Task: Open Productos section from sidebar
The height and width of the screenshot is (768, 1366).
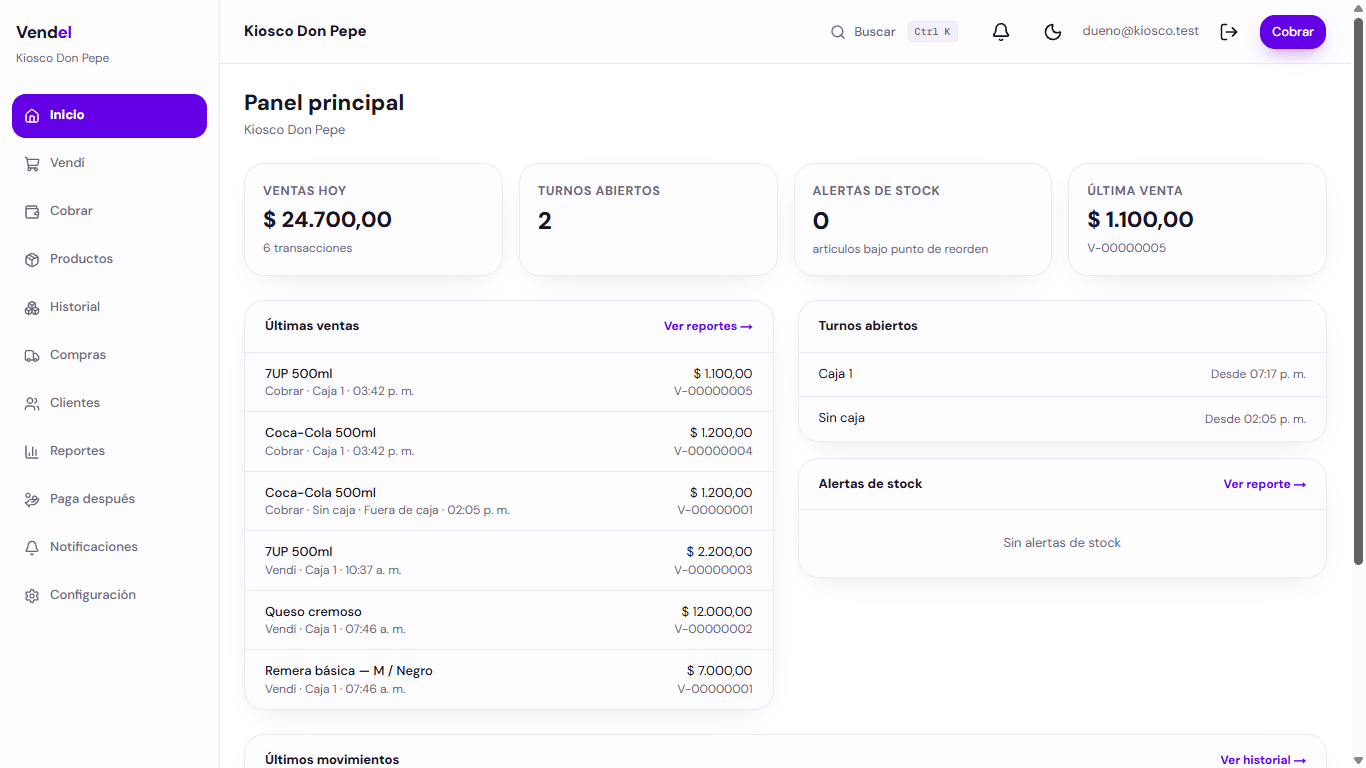Action: click(x=109, y=259)
